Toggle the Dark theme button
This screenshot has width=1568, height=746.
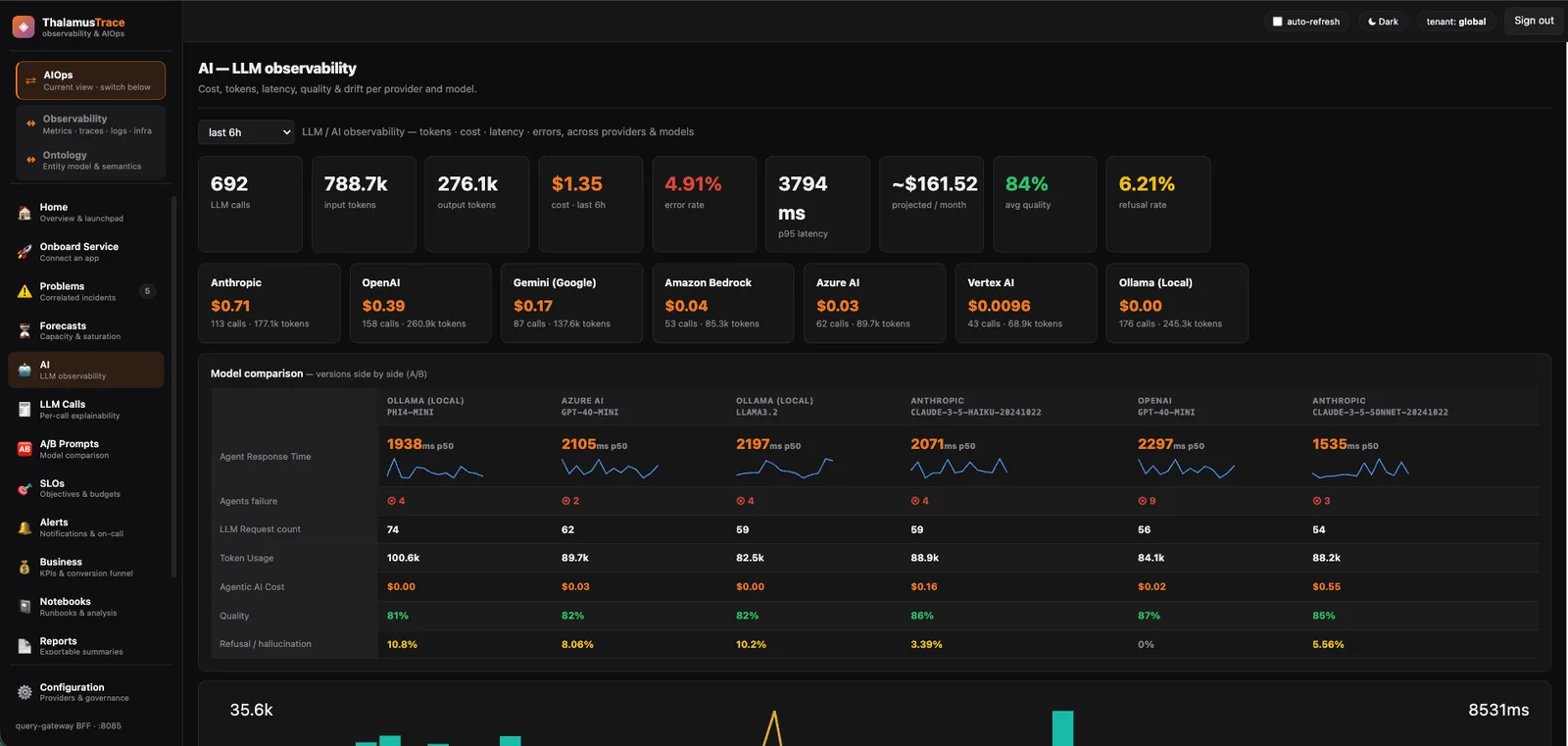pos(1383,22)
